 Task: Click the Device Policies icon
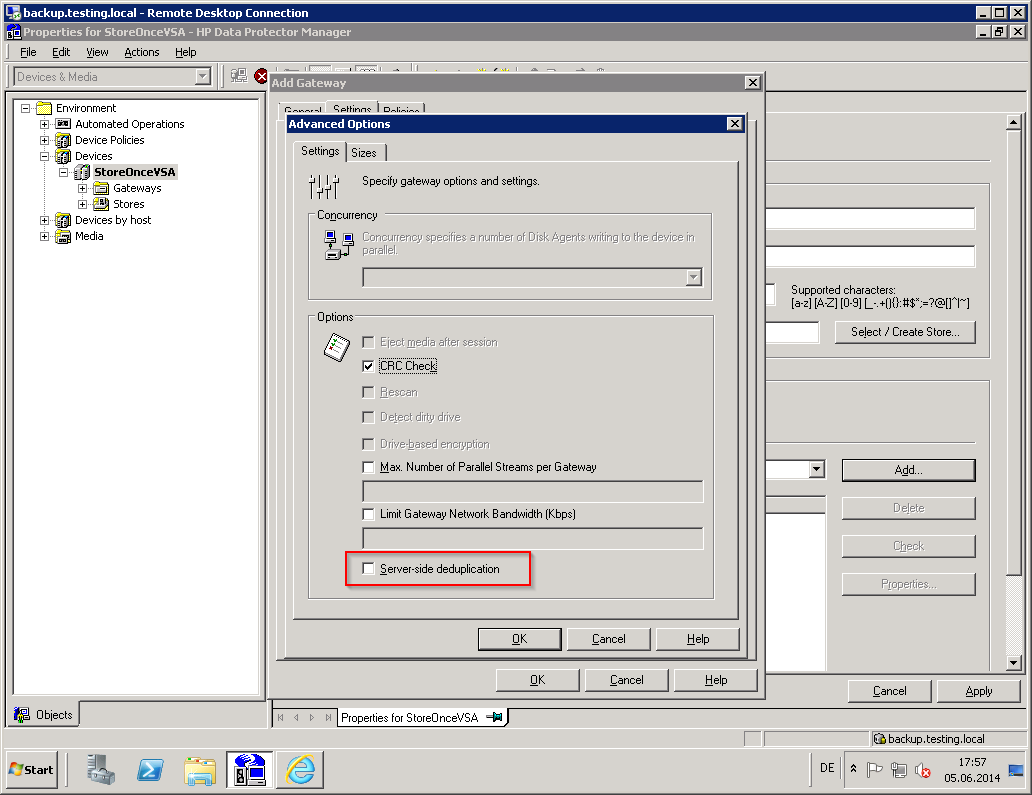63,140
